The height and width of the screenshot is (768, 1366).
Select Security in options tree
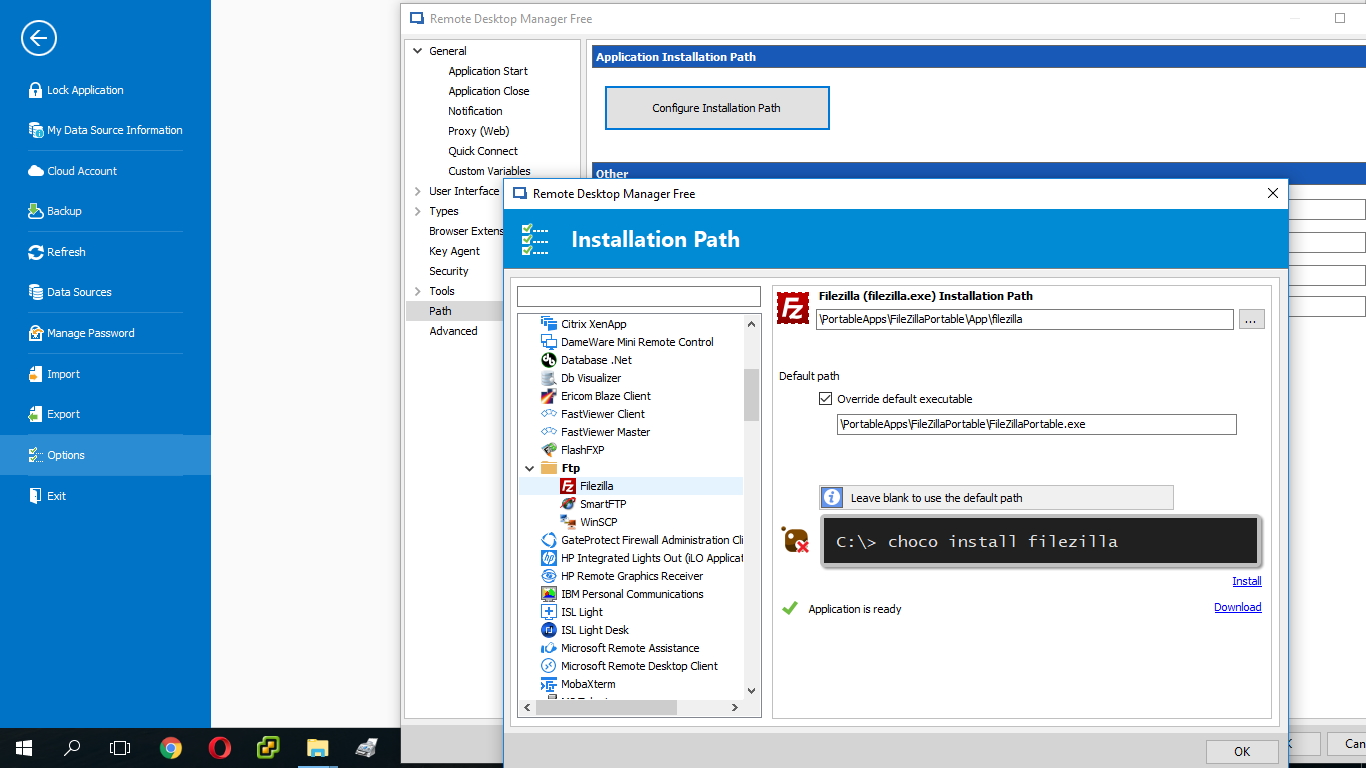click(x=449, y=271)
